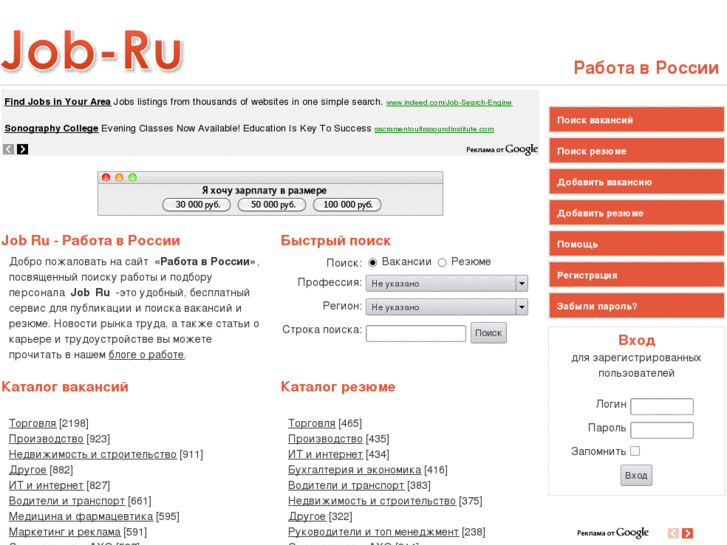The height and width of the screenshot is (545, 727).
Task: Click next arrow in bottom-right ad
Action: click(688, 533)
